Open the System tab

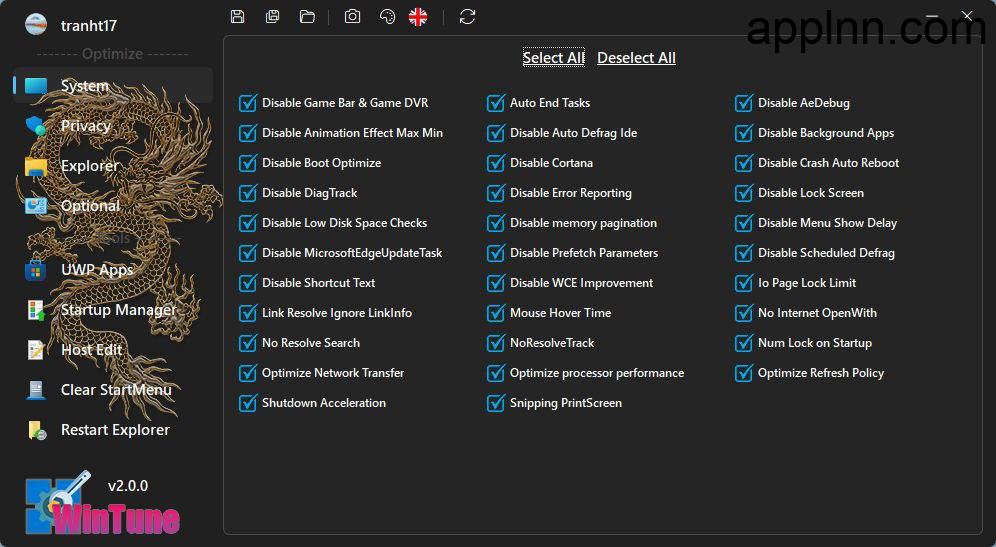(x=113, y=85)
